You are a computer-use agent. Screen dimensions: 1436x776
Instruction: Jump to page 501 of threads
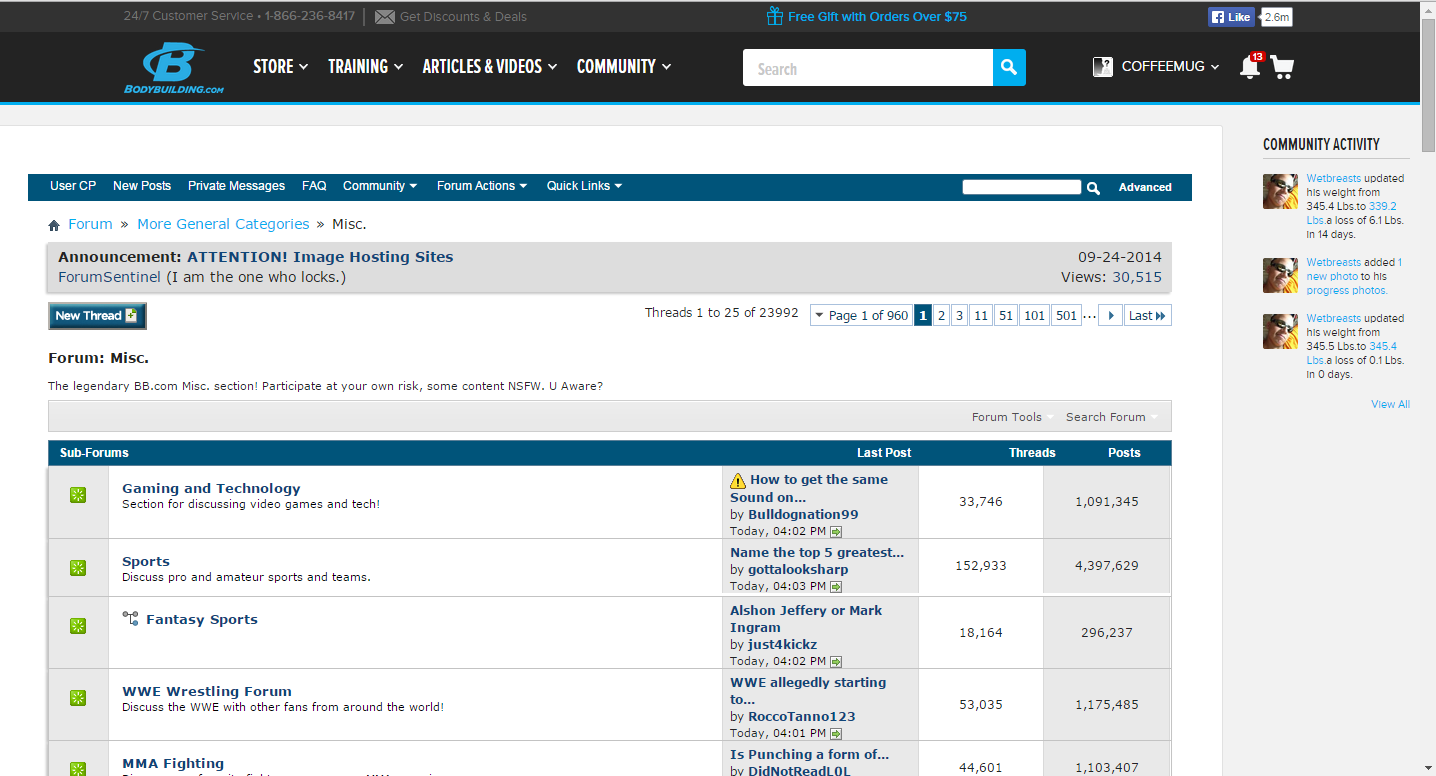[x=1067, y=316]
